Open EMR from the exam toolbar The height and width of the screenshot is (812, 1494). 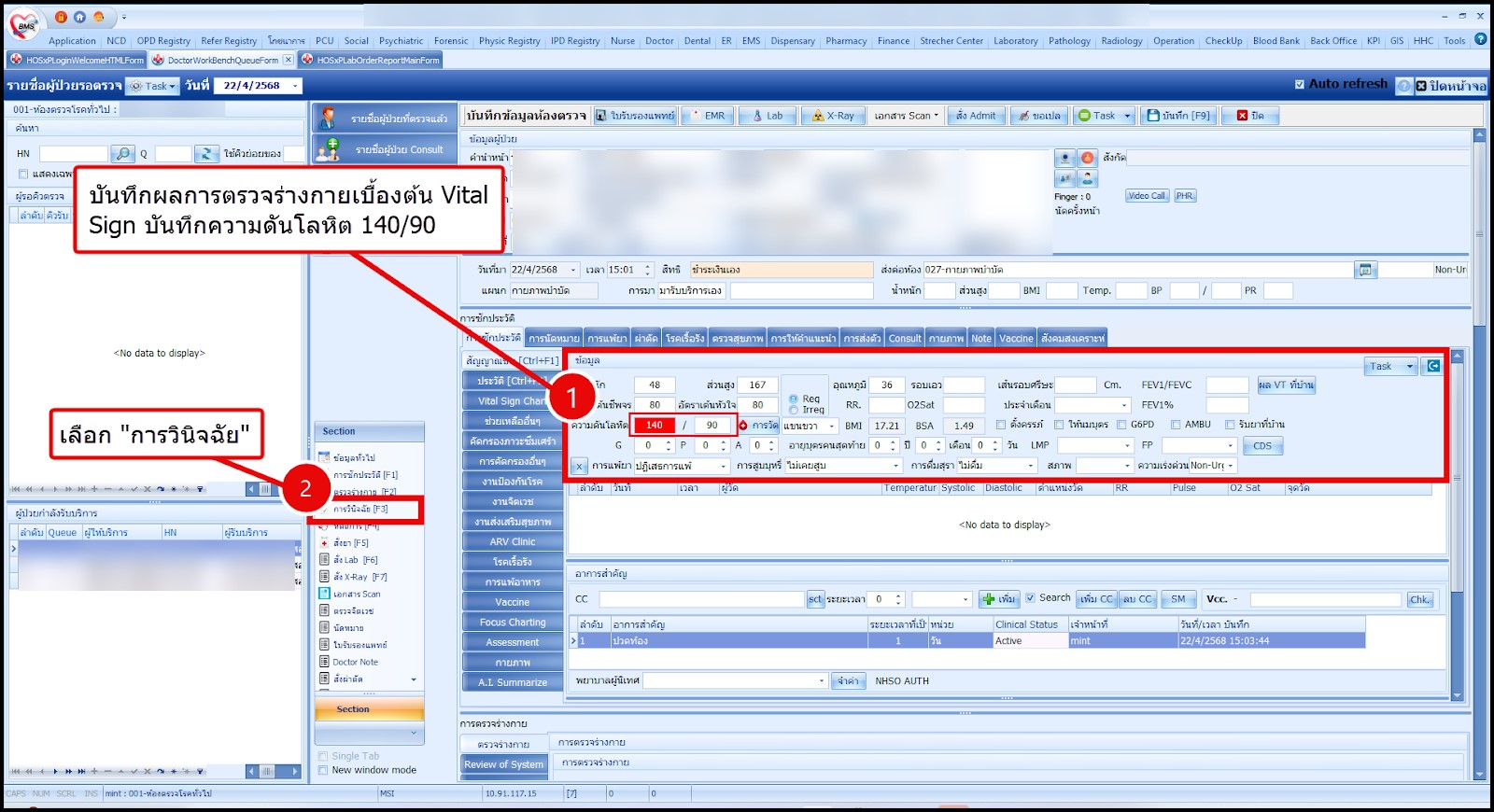[x=706, y=116]
